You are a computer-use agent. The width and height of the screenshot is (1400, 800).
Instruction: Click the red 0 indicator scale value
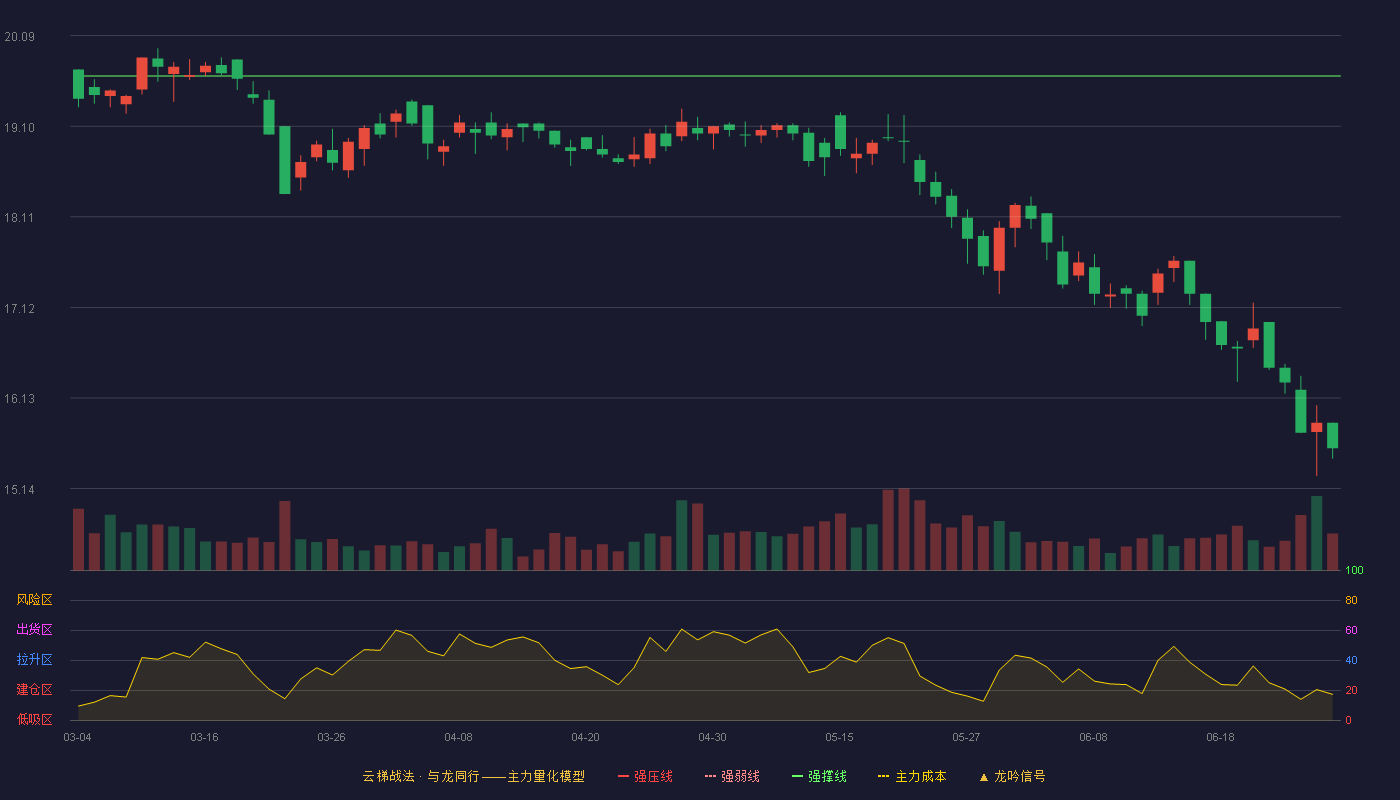click(x=1348, y=720)
